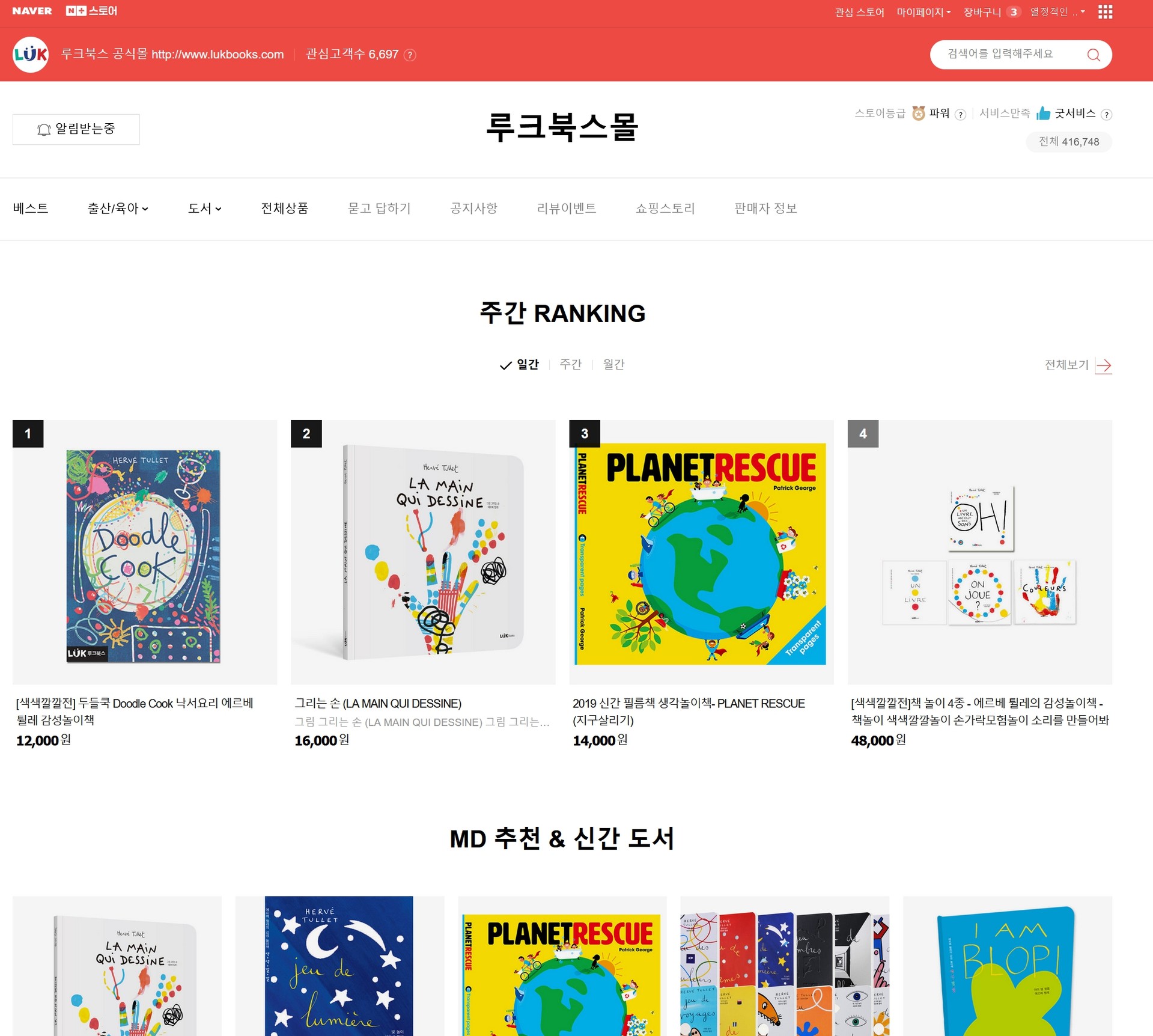Screen dimensions: 1153x1036
Task: Click the NAVER logo
Action: pyautogui.click(x=32, y=11)
